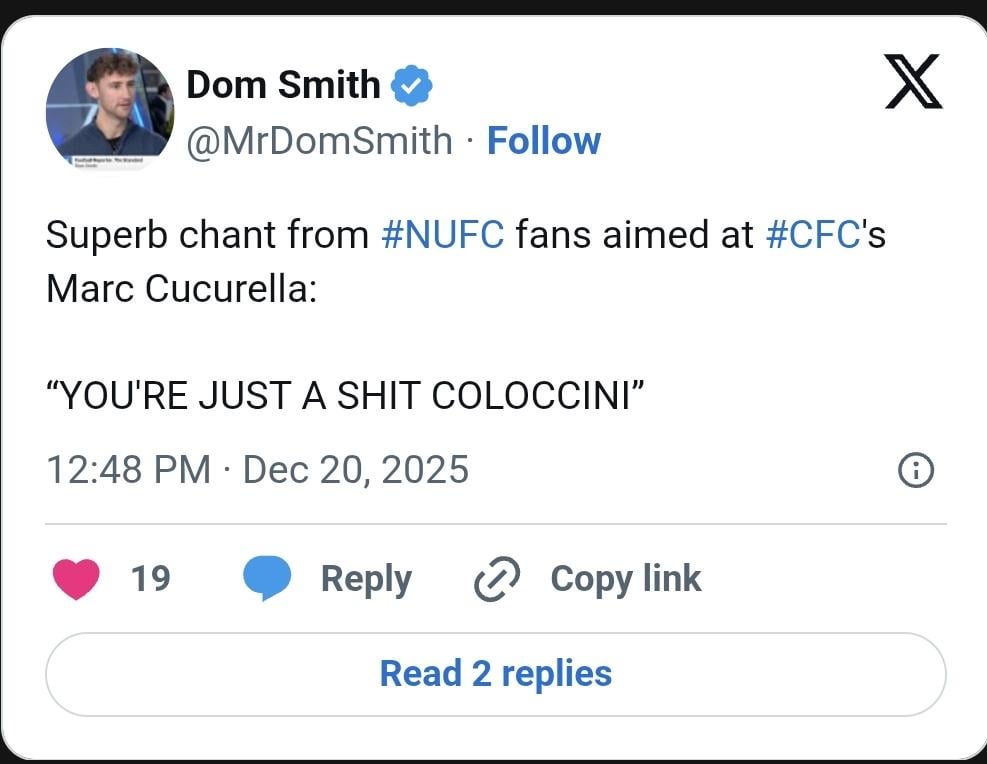Open the #CFC hashtag
The image size is (987, 764).
812,234
